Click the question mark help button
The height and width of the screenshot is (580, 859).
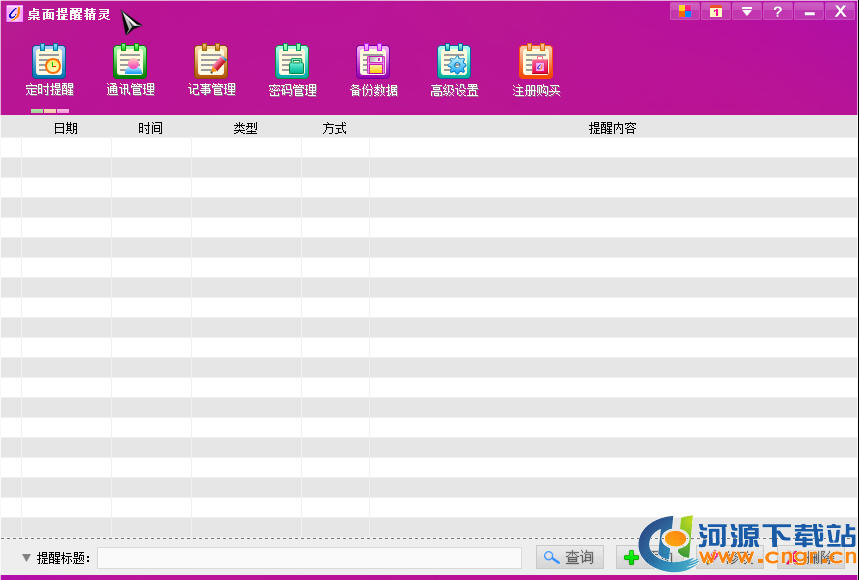(777, 11)
